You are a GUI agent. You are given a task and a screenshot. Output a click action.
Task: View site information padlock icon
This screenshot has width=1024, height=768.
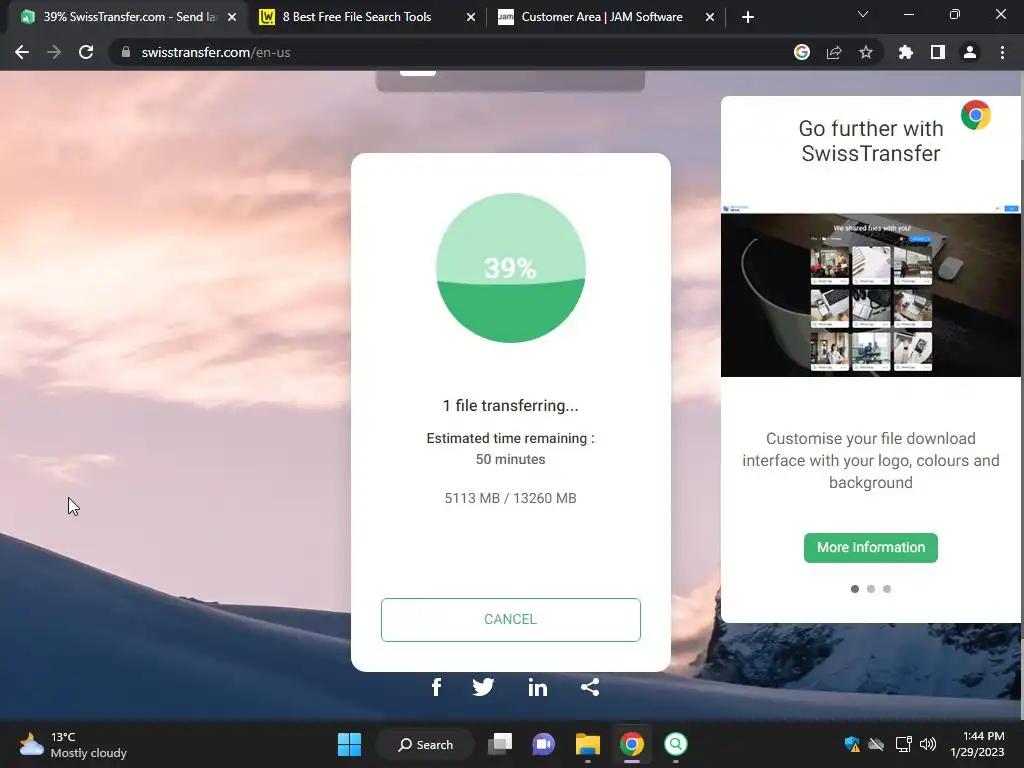tap(126, 52)
